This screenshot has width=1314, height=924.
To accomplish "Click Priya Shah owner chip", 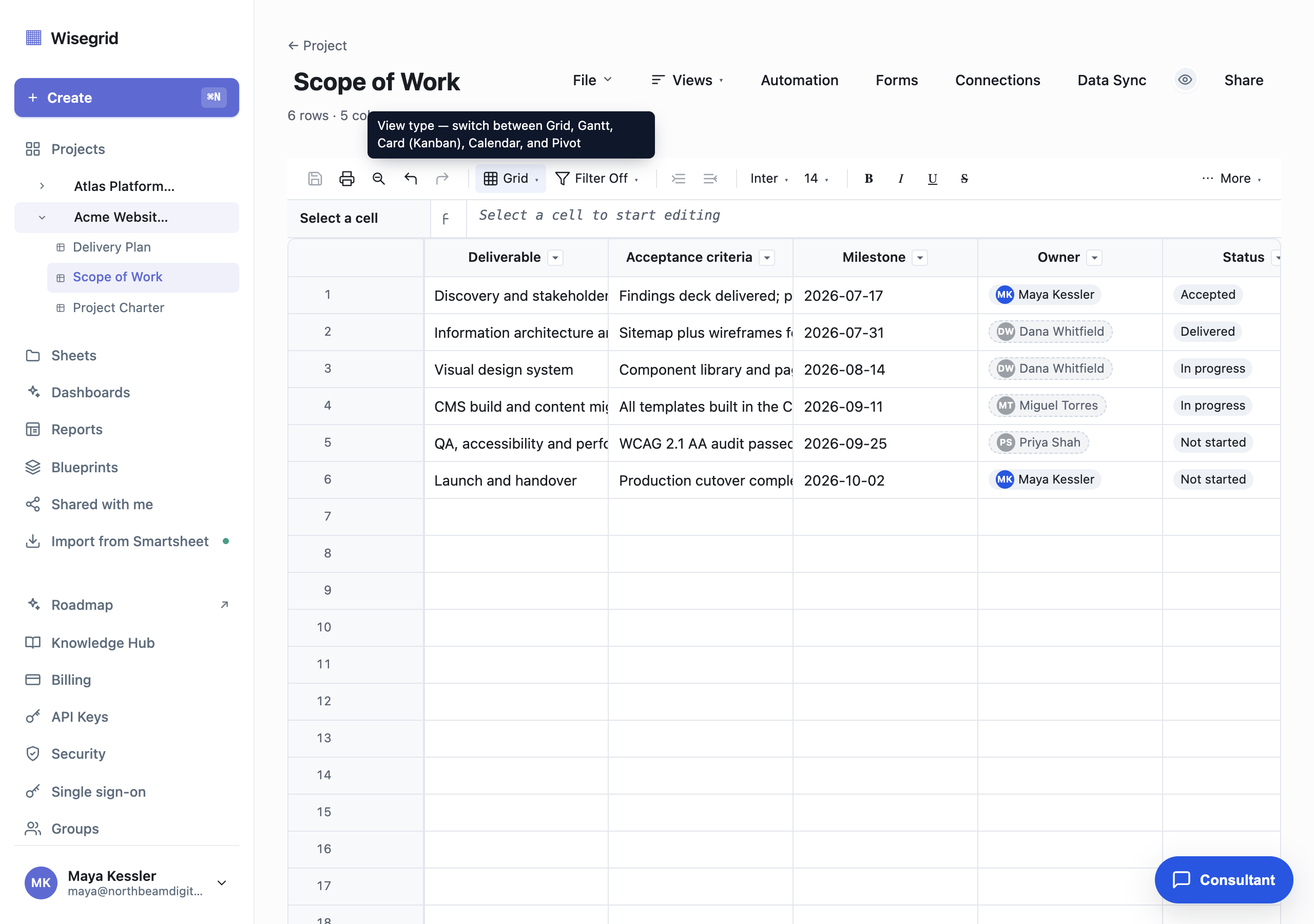I will (1038, 442).
